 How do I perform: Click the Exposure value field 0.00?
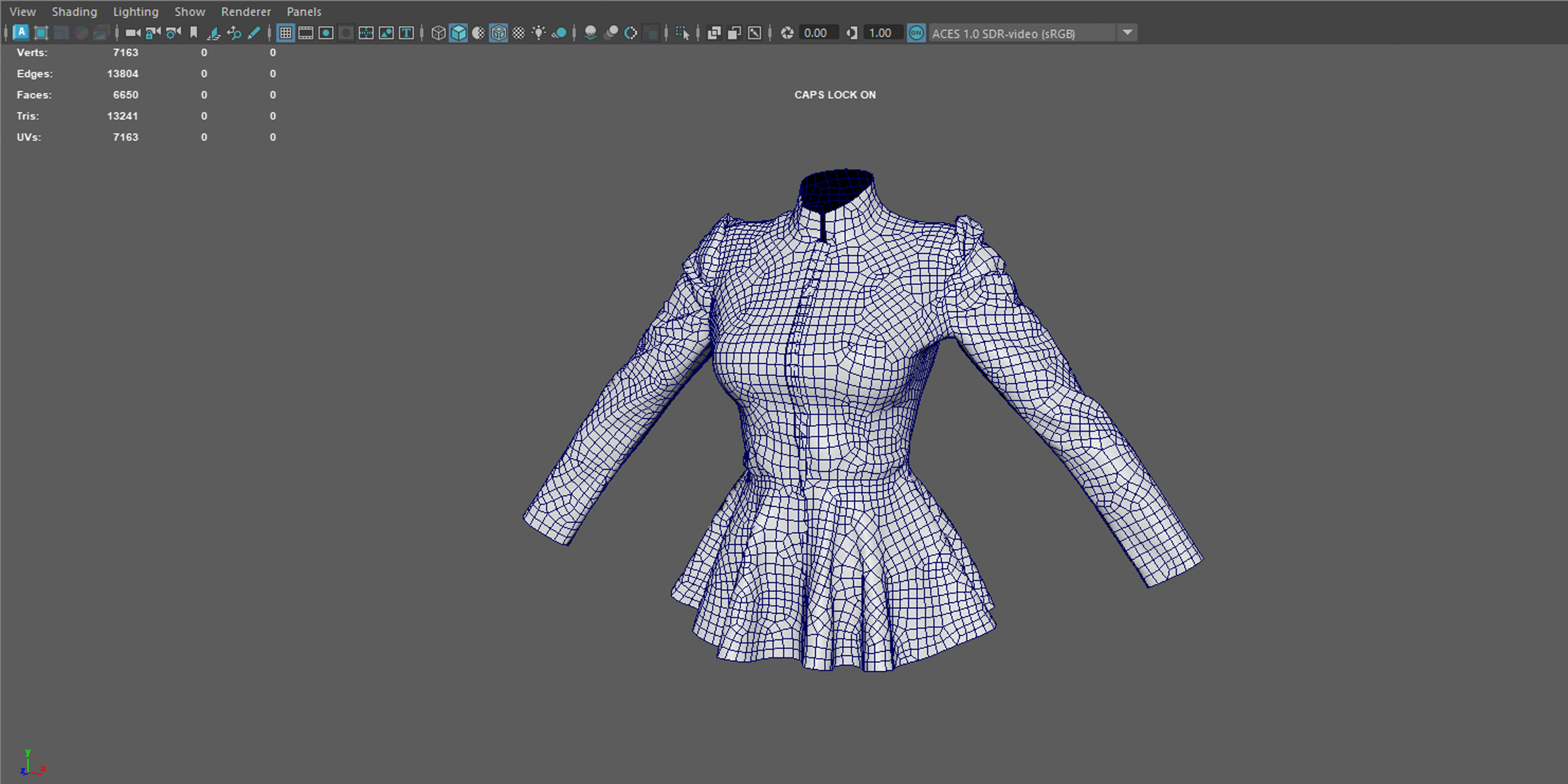point(819,33)
